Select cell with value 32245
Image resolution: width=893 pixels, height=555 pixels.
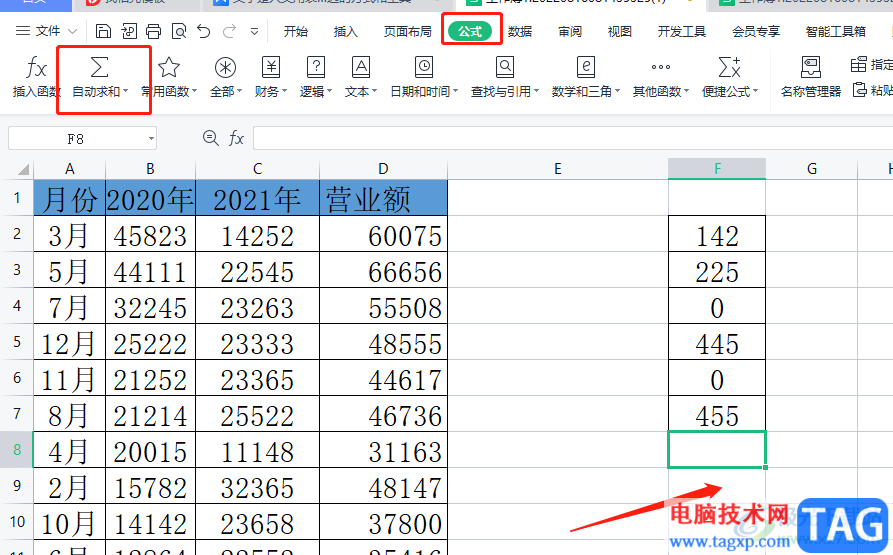(x=150, y=306)
